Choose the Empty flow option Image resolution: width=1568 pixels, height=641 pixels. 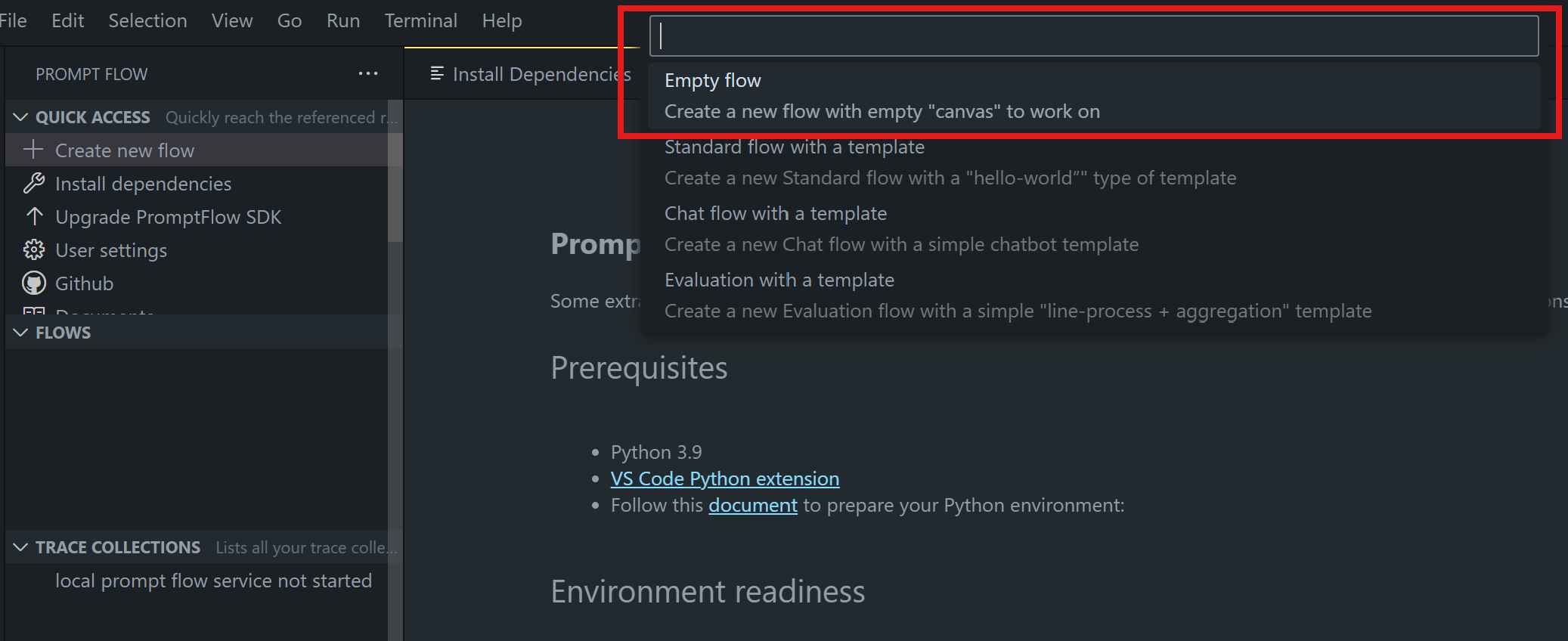(1094, 96)
